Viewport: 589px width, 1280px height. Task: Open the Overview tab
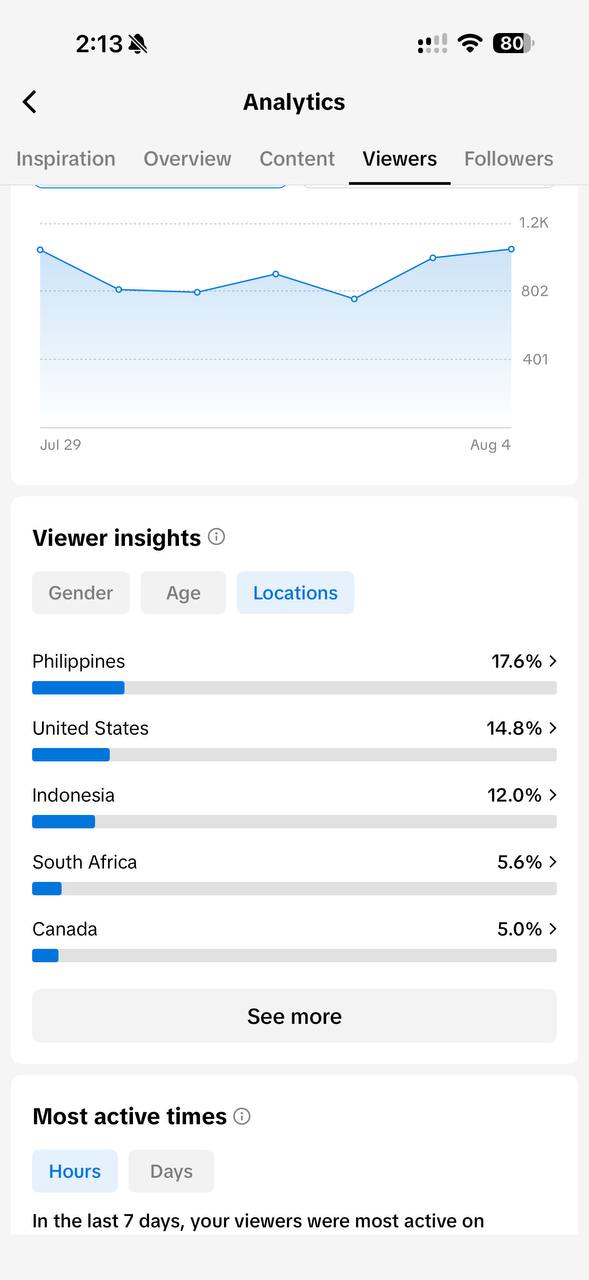pos(187,159)
